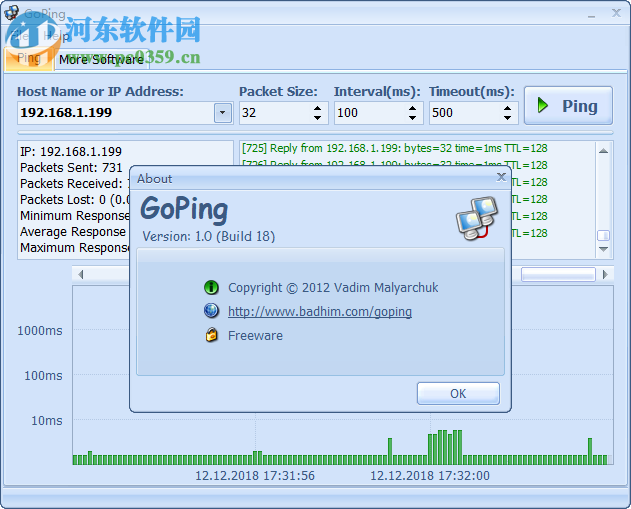Click the log scroll down arrow
631x509 pixels.
pyautogui.click(x=603, y=249)
